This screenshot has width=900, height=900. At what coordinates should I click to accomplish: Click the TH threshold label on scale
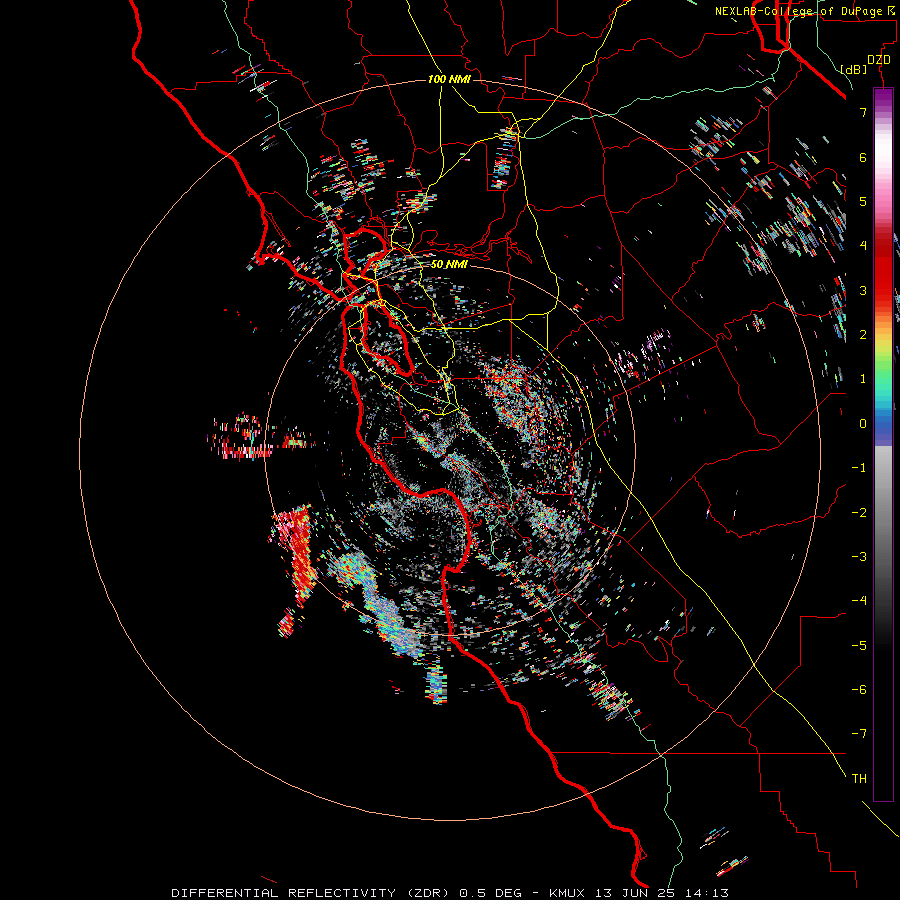coord(859,778)
